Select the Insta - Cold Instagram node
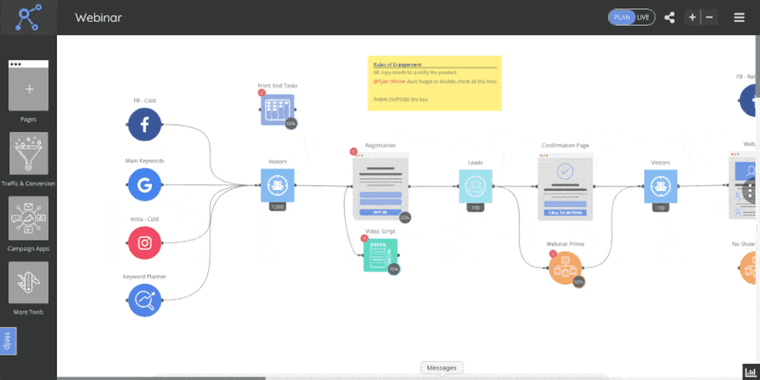760x380 pixels. pyautogui.click(x=144, y=243)
